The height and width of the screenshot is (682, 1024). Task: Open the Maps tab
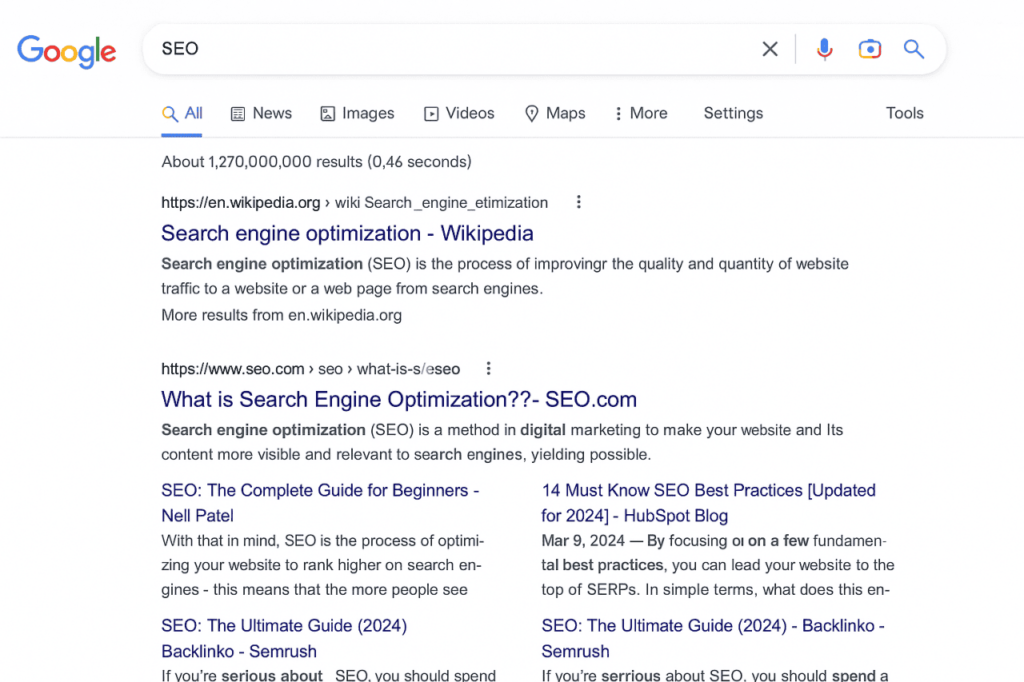tap(555, 114)
